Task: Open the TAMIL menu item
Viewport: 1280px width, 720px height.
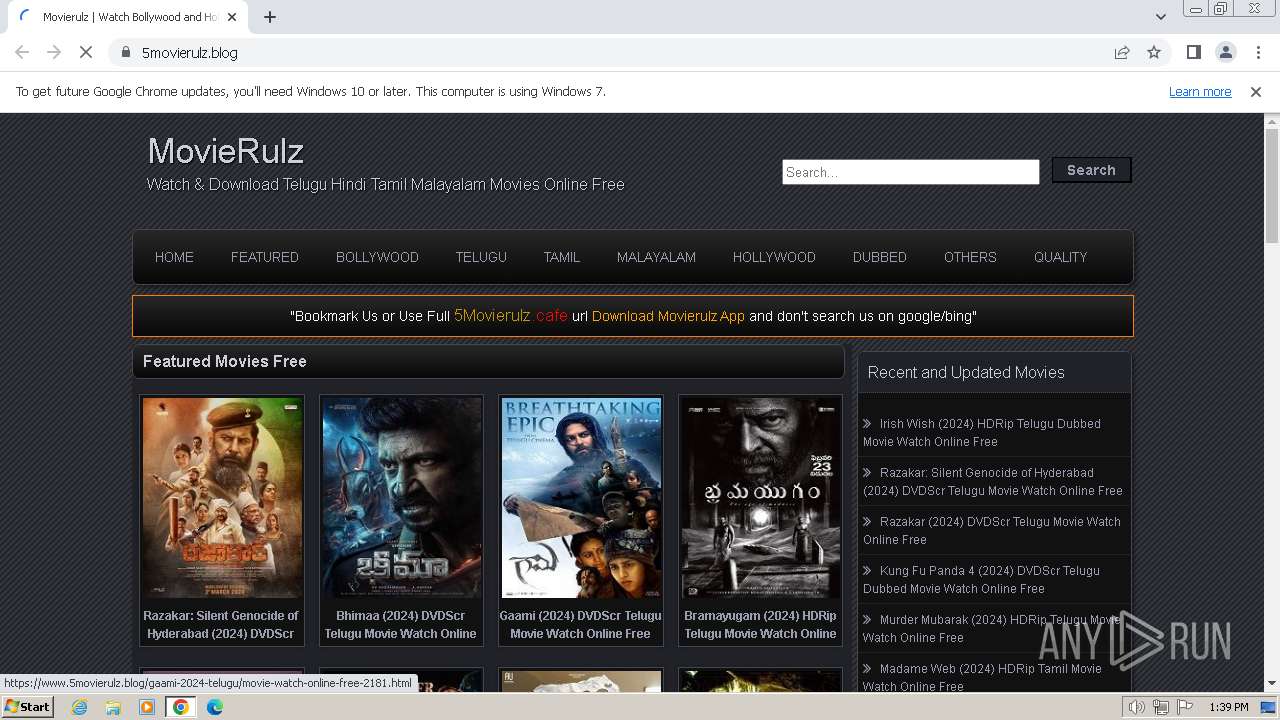Action: click(x=562, y=257)
